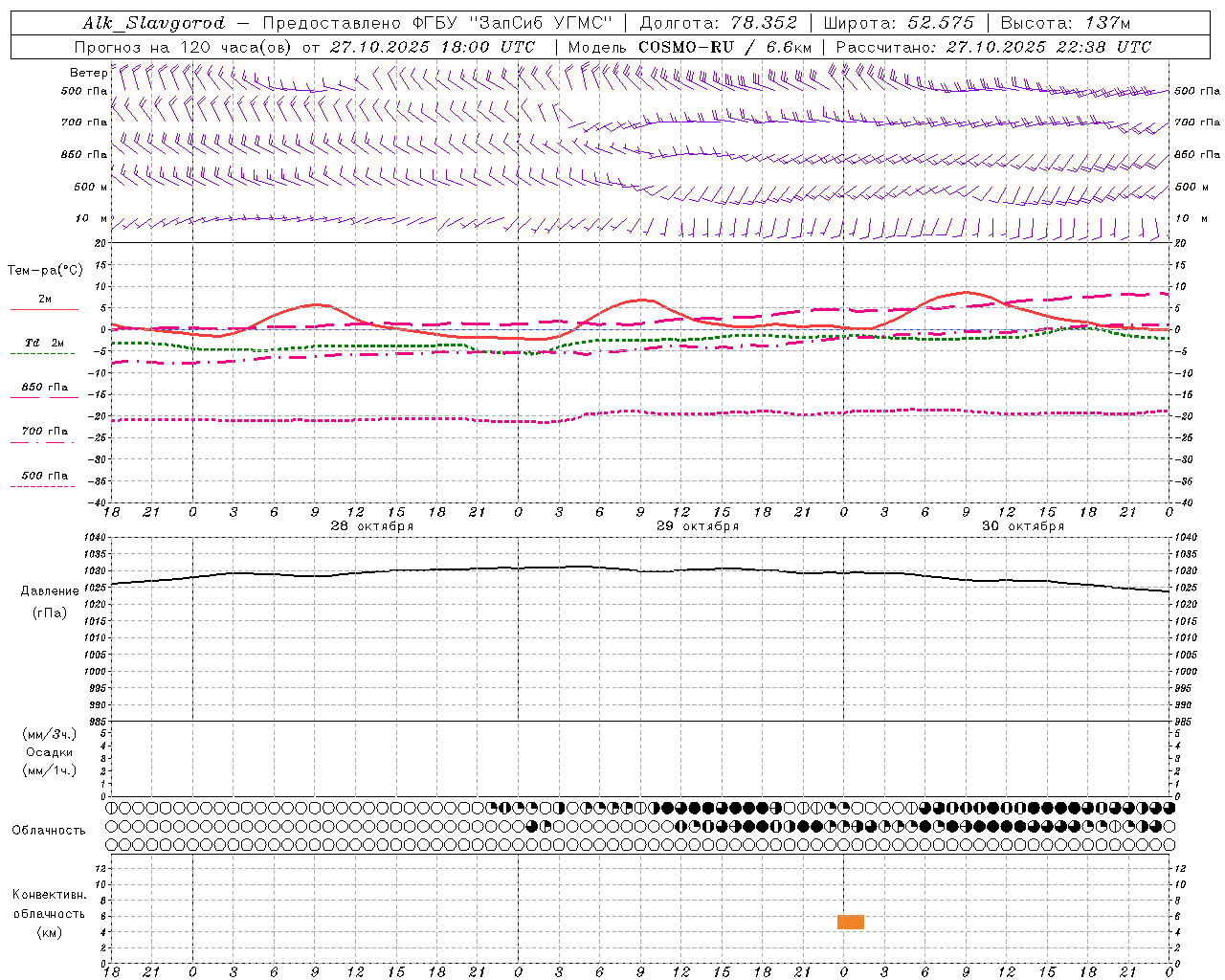
Task: Click the (гПа) pressure unit label
Action: click(x=50, y=613)
